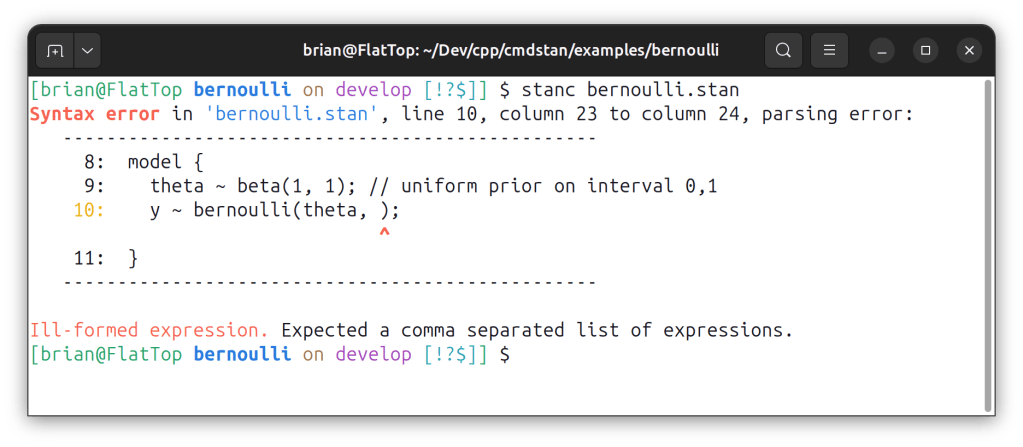Click 'develop' branch name in the last prompt
Image resolution: width=1023 pixels, height=447 pixels.
373,354
